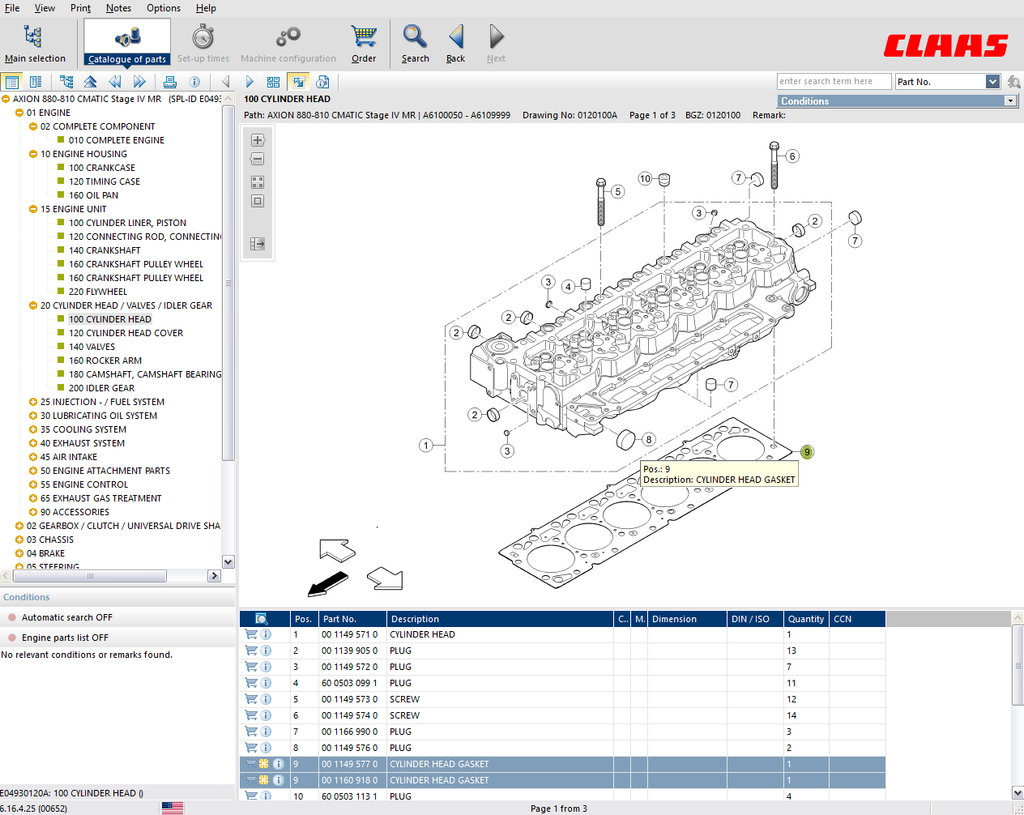The height and width of the screenshot is (815, 1024).
Task: Open the Help menu
Action: (206, 8)
